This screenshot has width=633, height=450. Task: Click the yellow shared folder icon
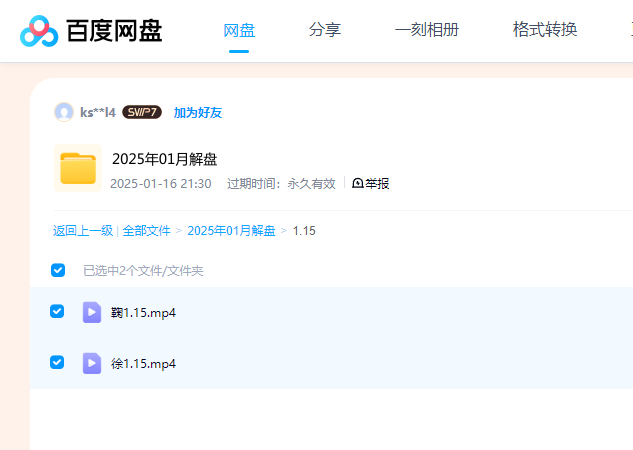78,168
